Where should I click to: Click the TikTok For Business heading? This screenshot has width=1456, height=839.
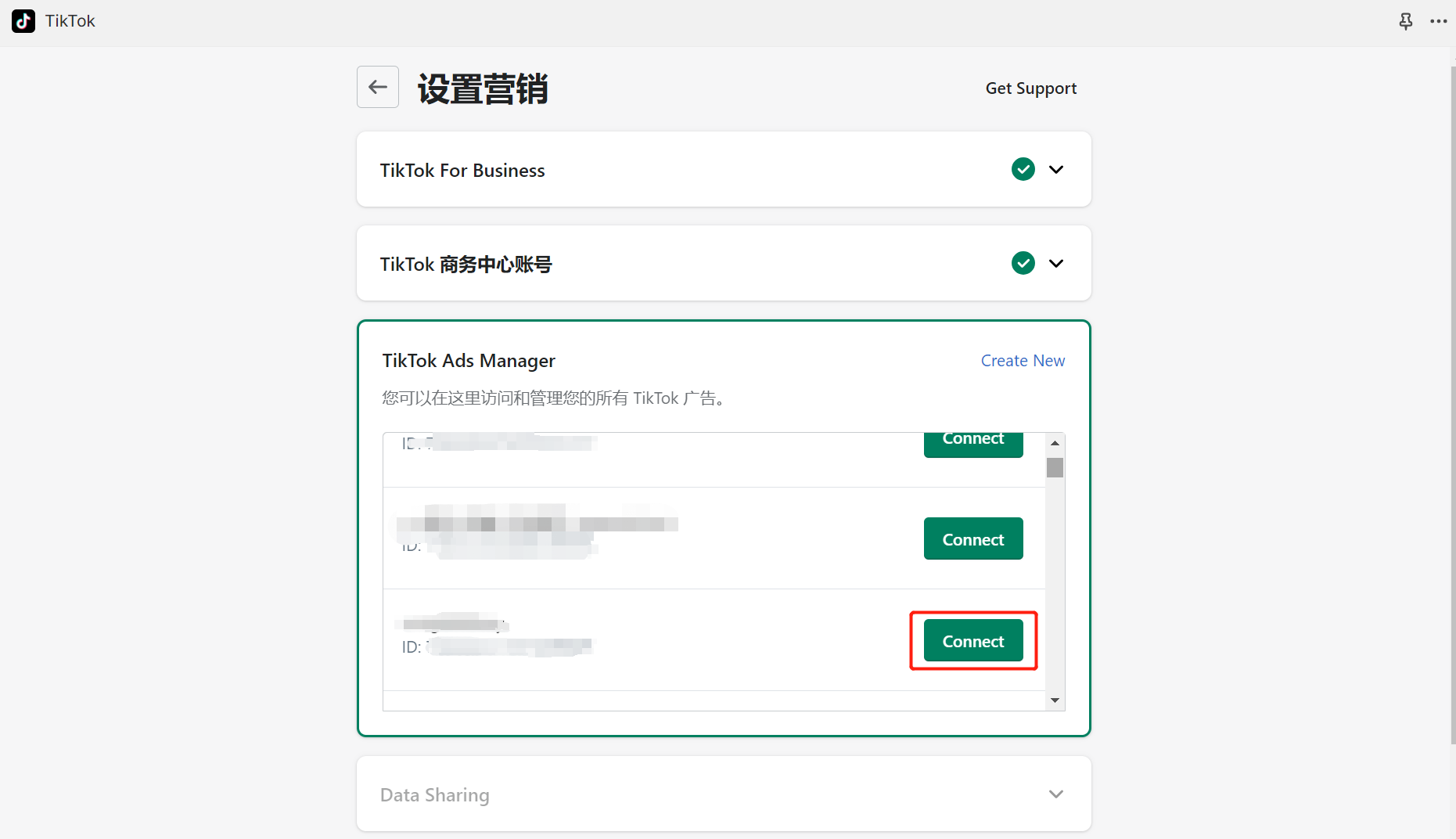[x=462, y=171]
